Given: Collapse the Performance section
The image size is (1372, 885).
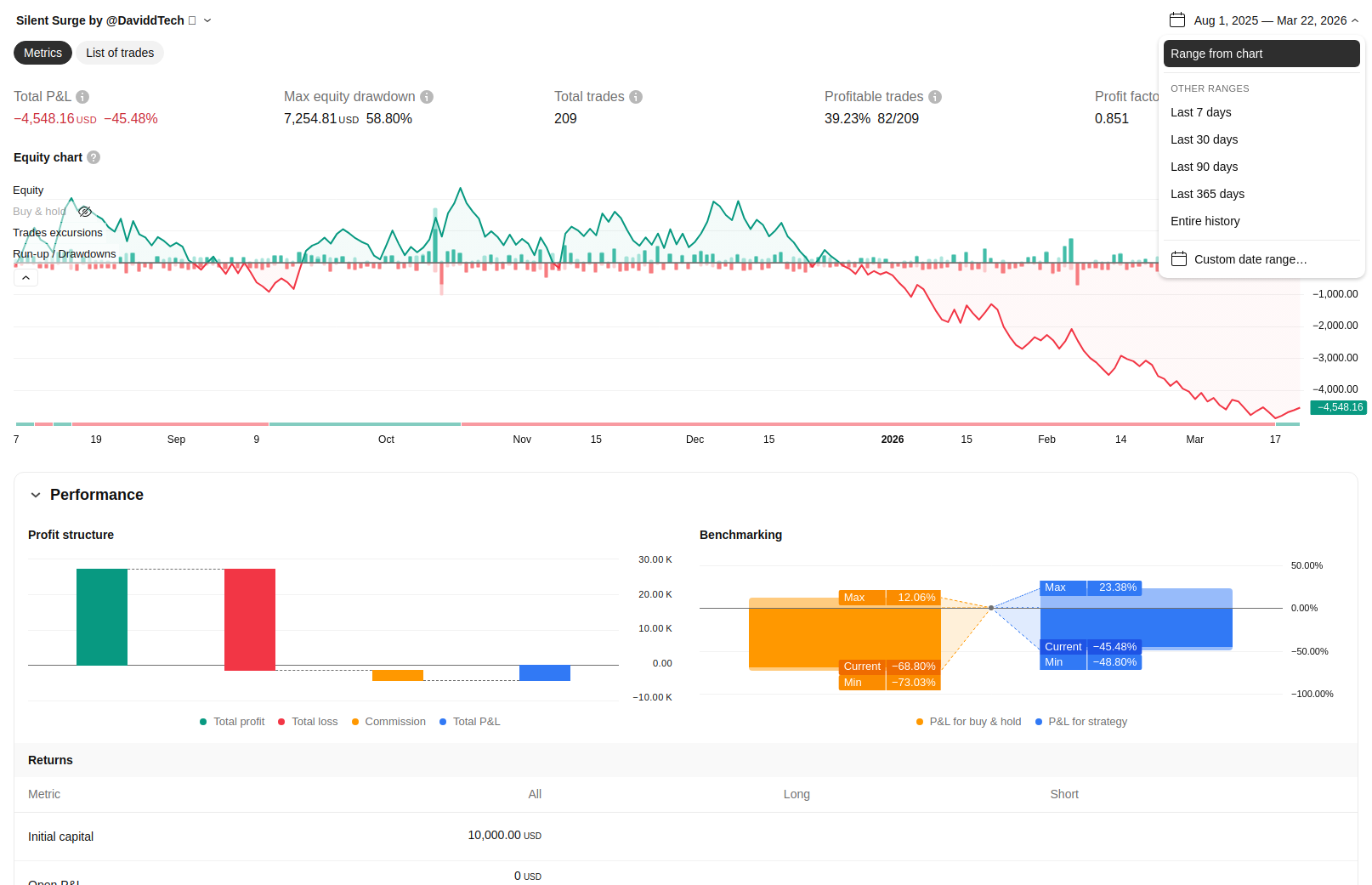Looking at the screenshot, I should [x=36, y=495].
